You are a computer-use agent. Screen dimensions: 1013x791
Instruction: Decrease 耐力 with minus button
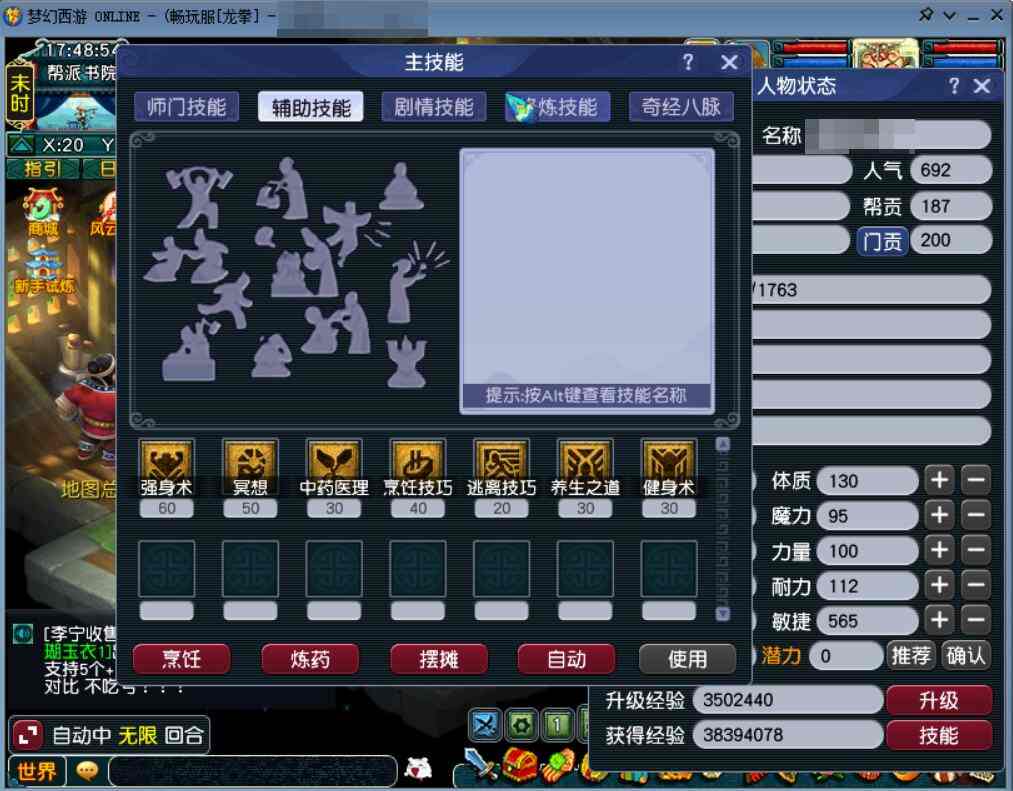click(976, 585)
